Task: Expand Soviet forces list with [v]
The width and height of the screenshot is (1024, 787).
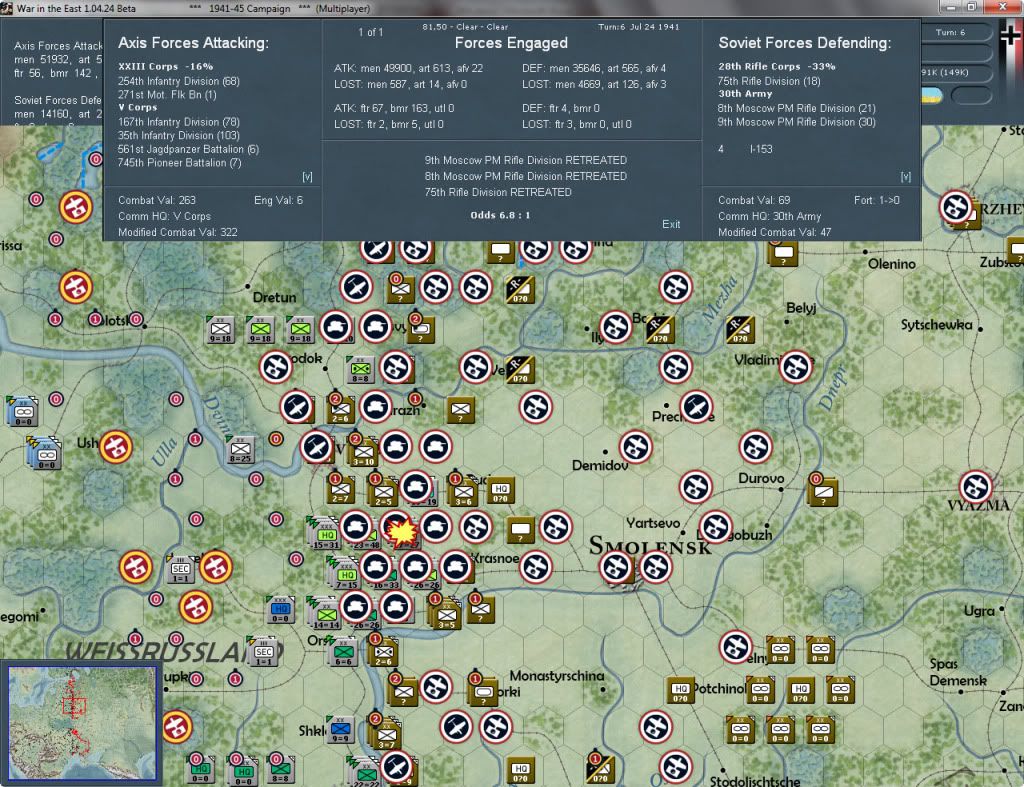Action: click(905, 177)
